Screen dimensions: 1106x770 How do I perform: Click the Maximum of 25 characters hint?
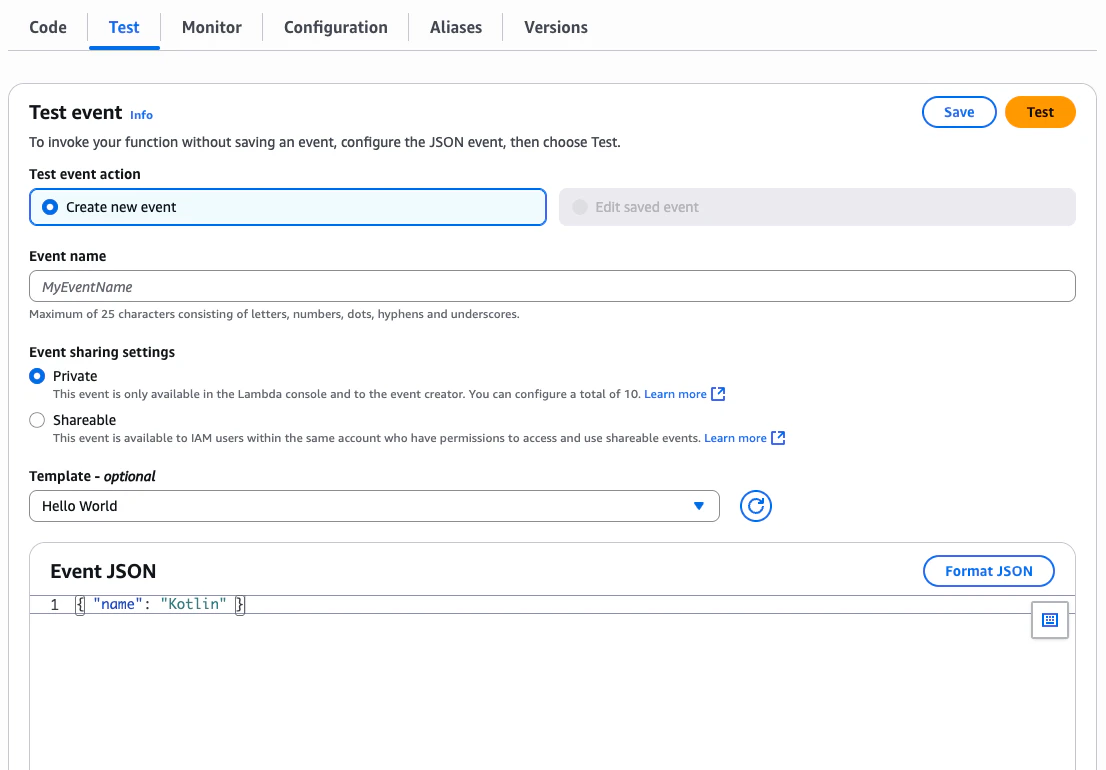(274, 314)
